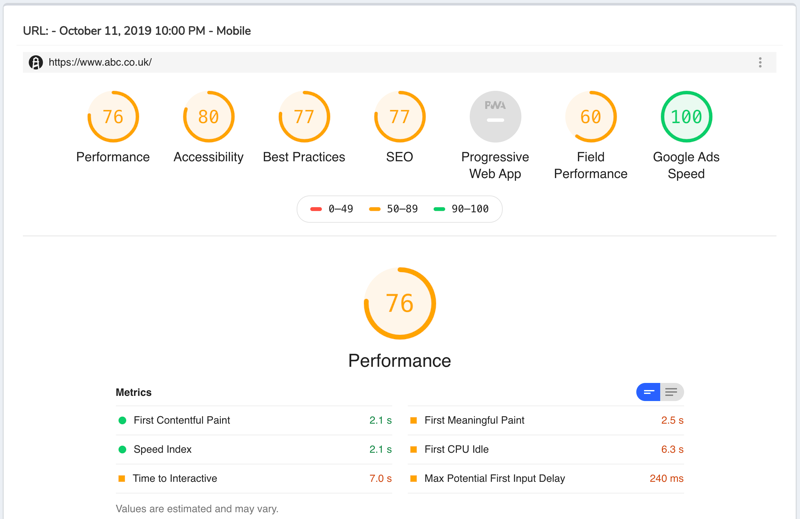Viewport: 800px width, 519px height.
Task: Open the three-dot tools menu
Action: [760, 62]
